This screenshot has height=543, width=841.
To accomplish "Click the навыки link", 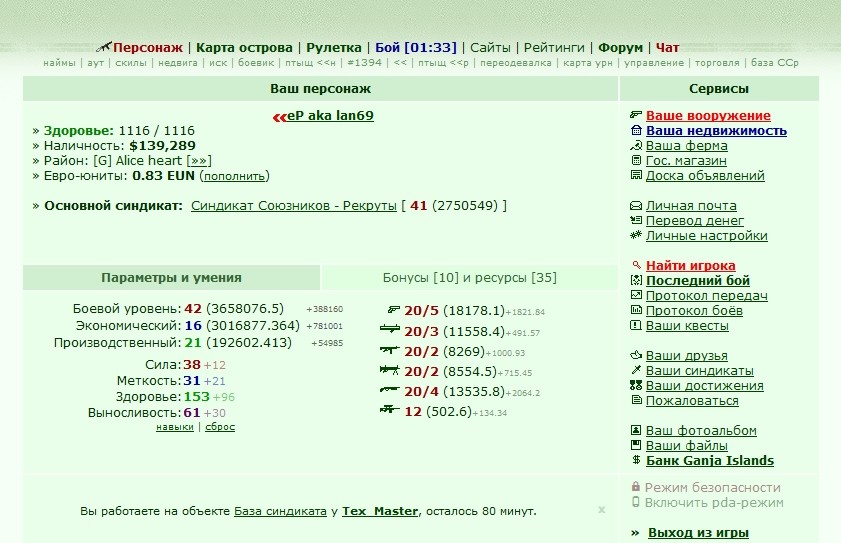I will (174, 427).
